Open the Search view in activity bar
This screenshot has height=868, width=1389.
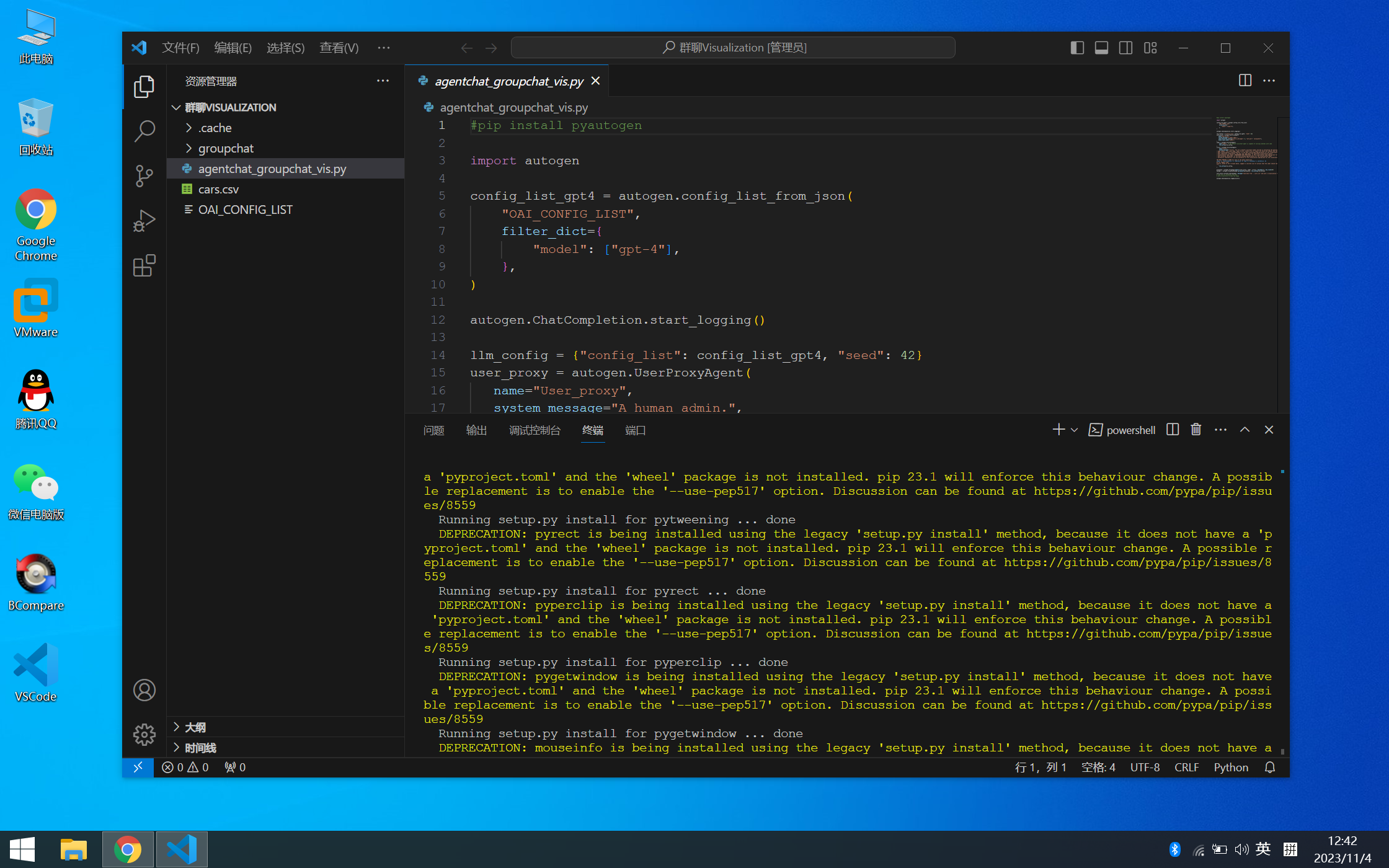(144, 131)
